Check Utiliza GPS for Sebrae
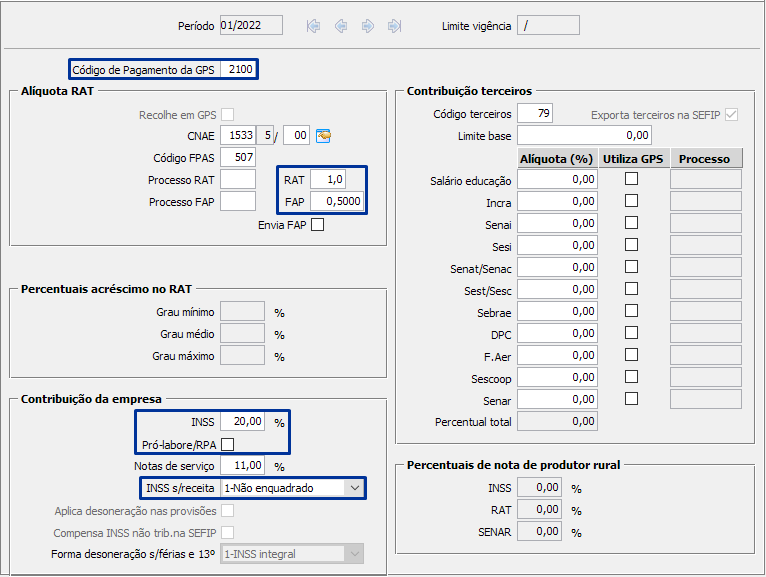 (631, 311)
